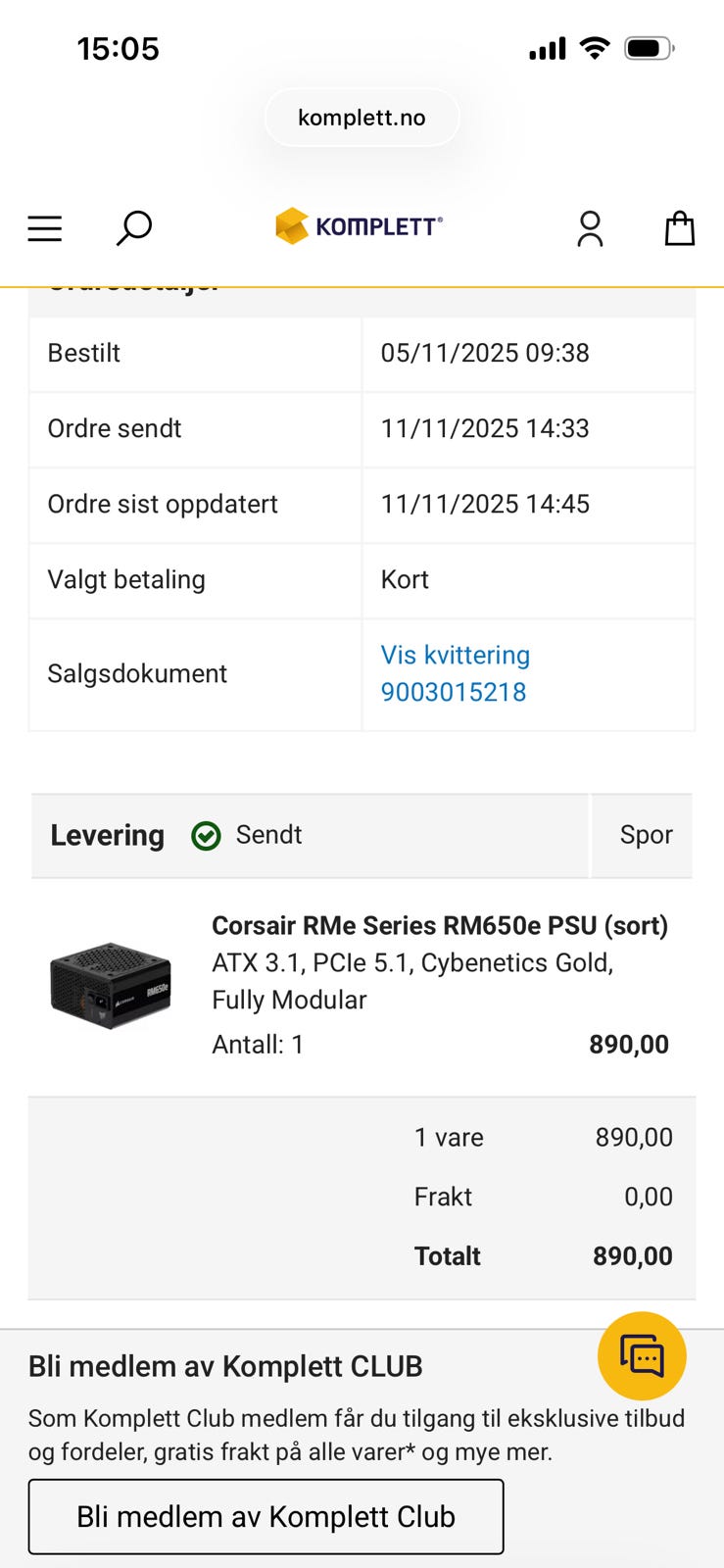Open the Corsair RMe Series RM650e title

point(440,925)
